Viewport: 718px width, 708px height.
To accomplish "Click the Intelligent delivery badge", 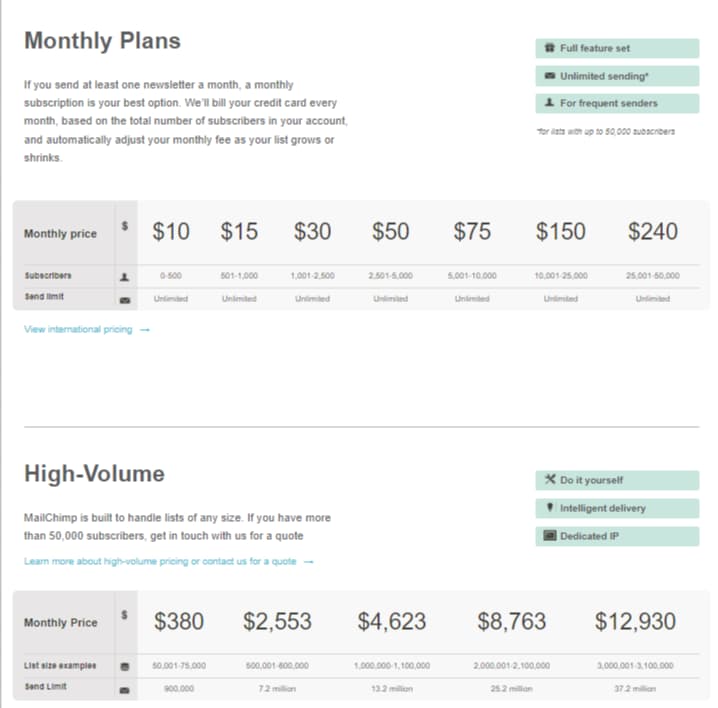I will [x=616, y=508].
